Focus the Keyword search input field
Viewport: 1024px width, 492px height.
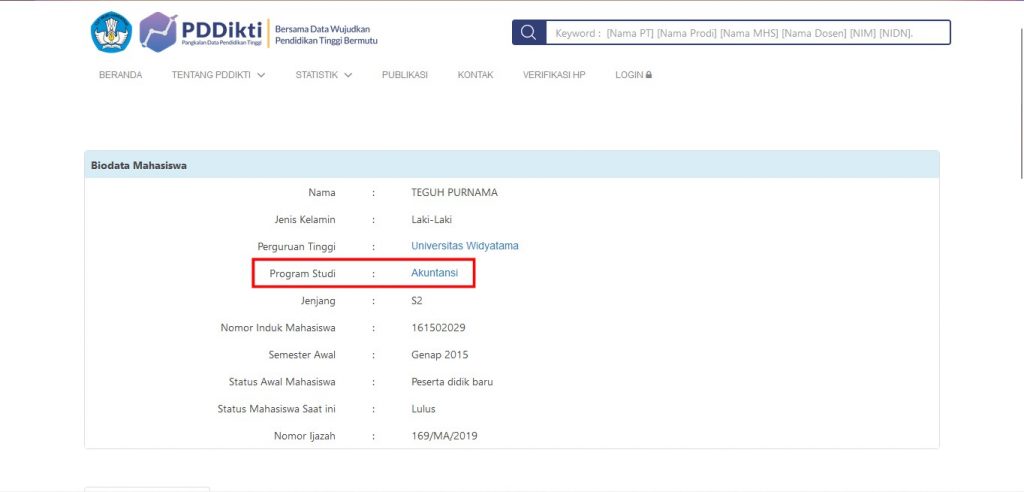click(748, 33)
